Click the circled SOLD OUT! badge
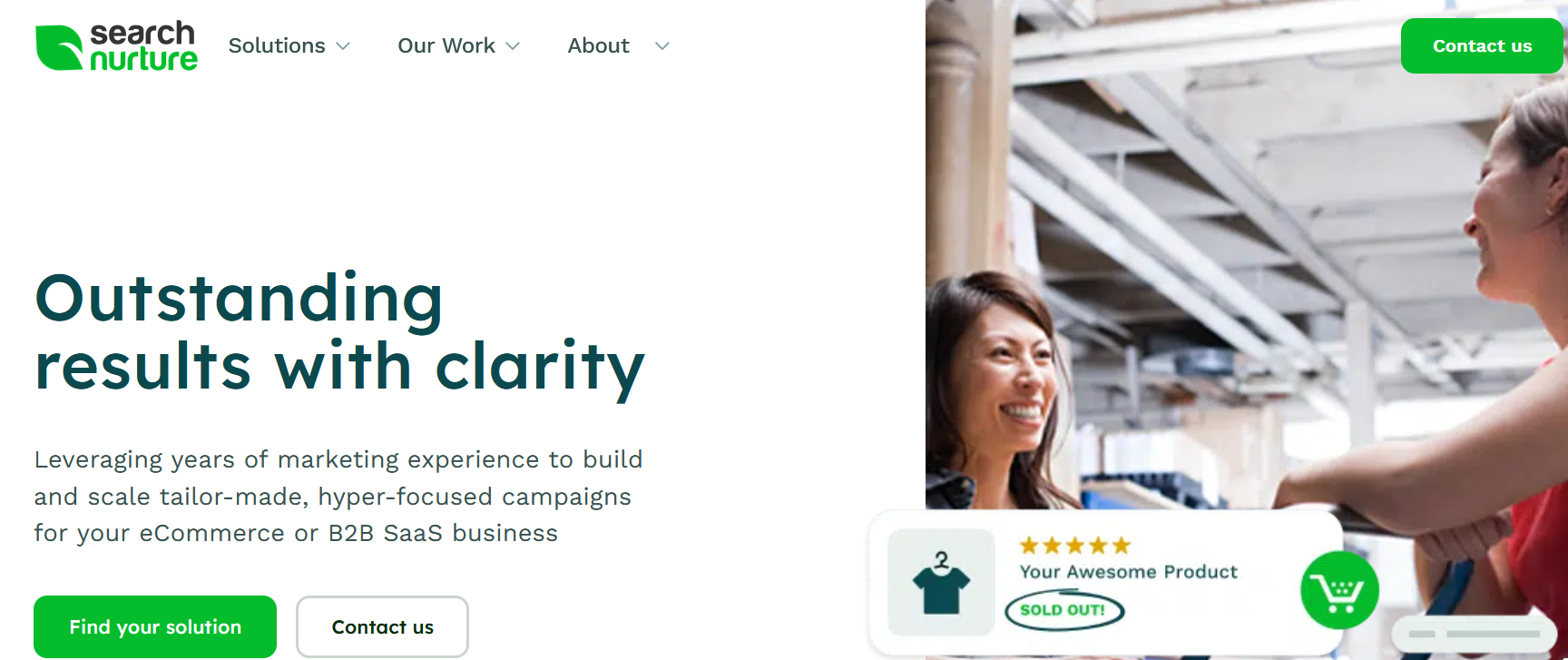1568x660 pixels. pos(1063,610)
